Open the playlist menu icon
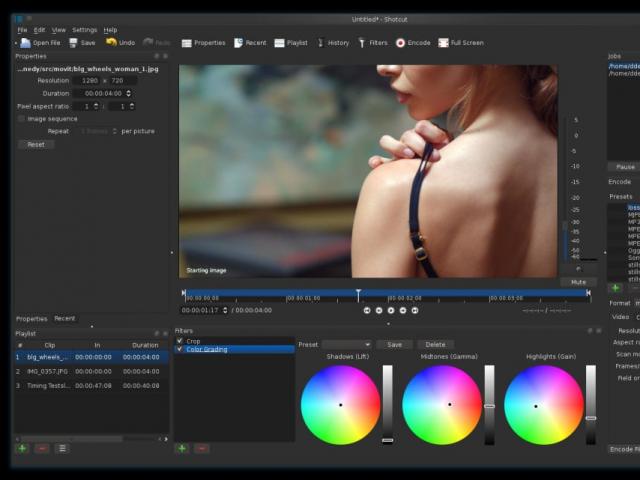Viewport: 640px width, 480px height. [62, 448]
